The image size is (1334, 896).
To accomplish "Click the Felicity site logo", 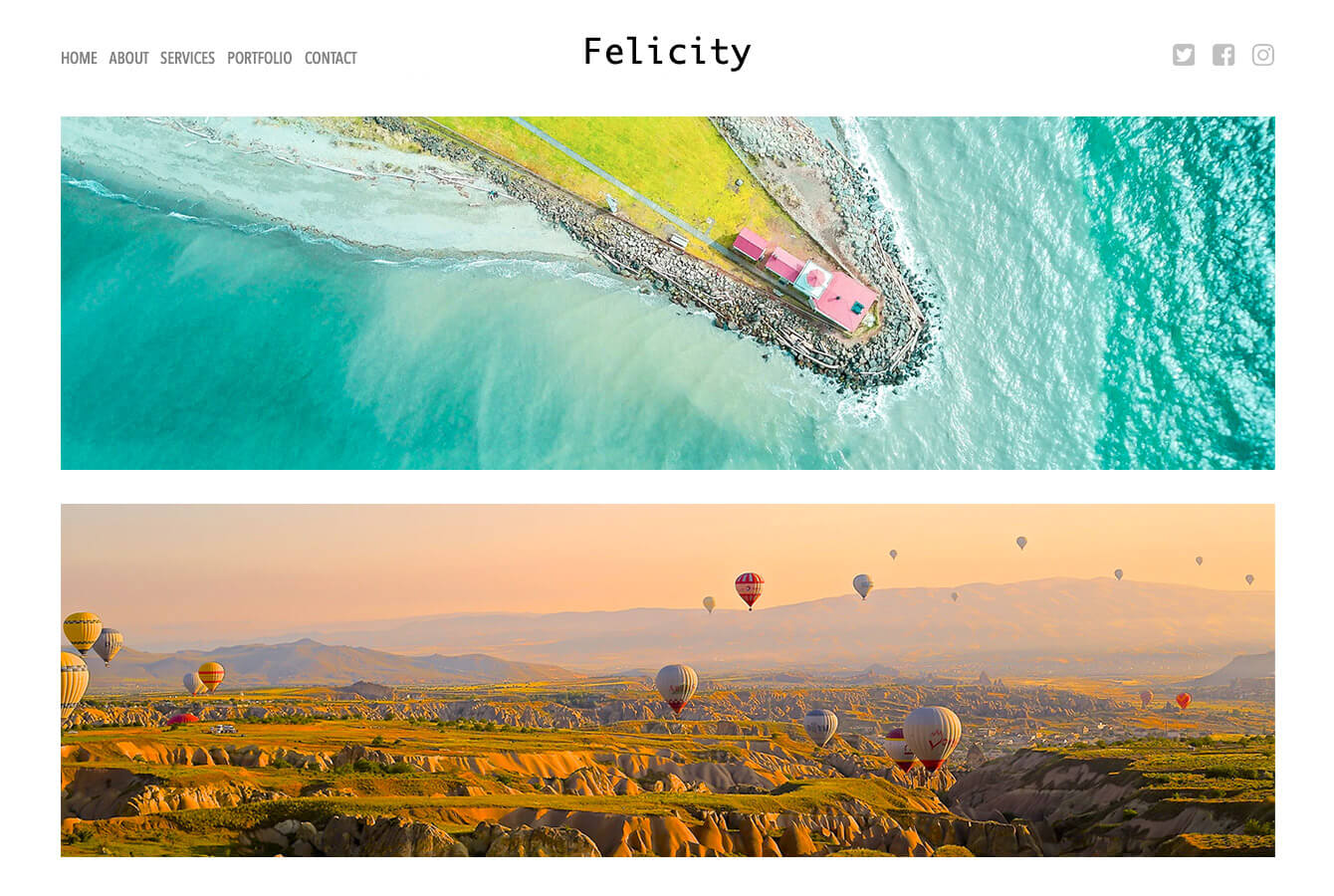I will (x=667, y=53).
